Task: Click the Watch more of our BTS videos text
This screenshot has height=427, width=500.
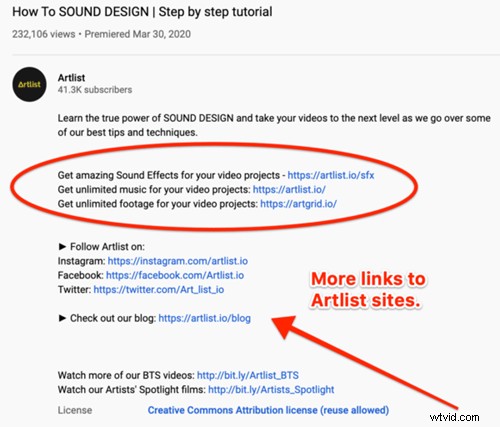Action: pos(126,375)
